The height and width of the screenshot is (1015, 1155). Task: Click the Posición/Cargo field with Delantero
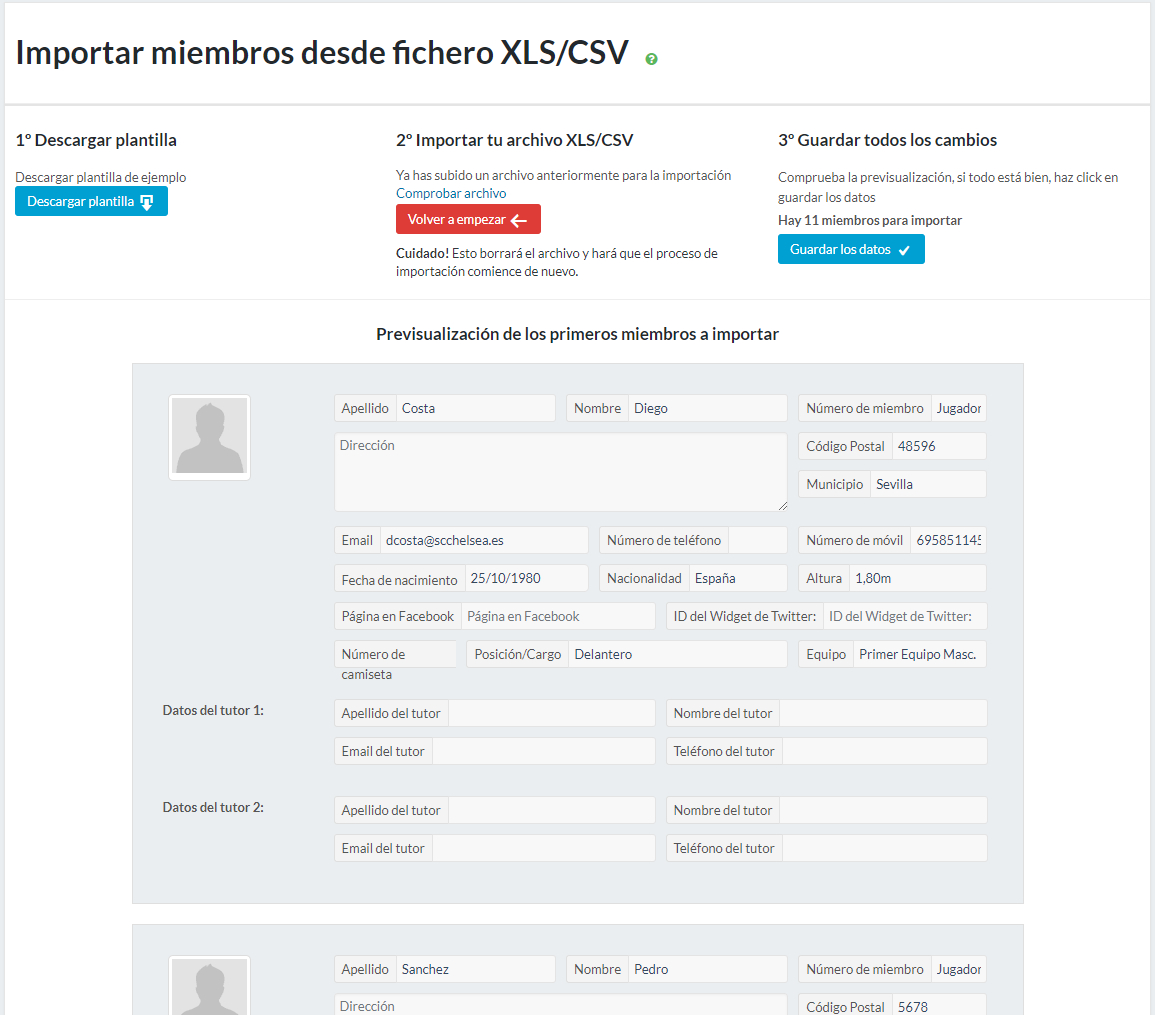(x=677, y=654)
